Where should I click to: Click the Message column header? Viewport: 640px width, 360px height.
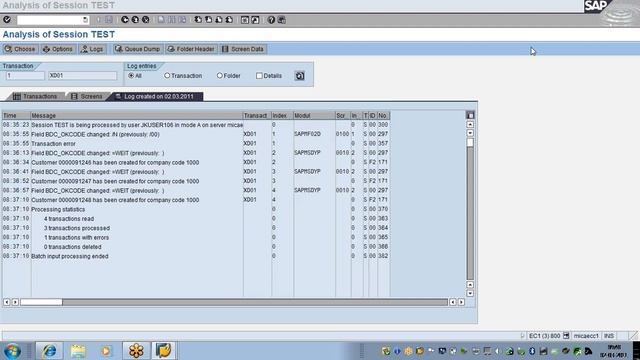(x=137, y=116)
